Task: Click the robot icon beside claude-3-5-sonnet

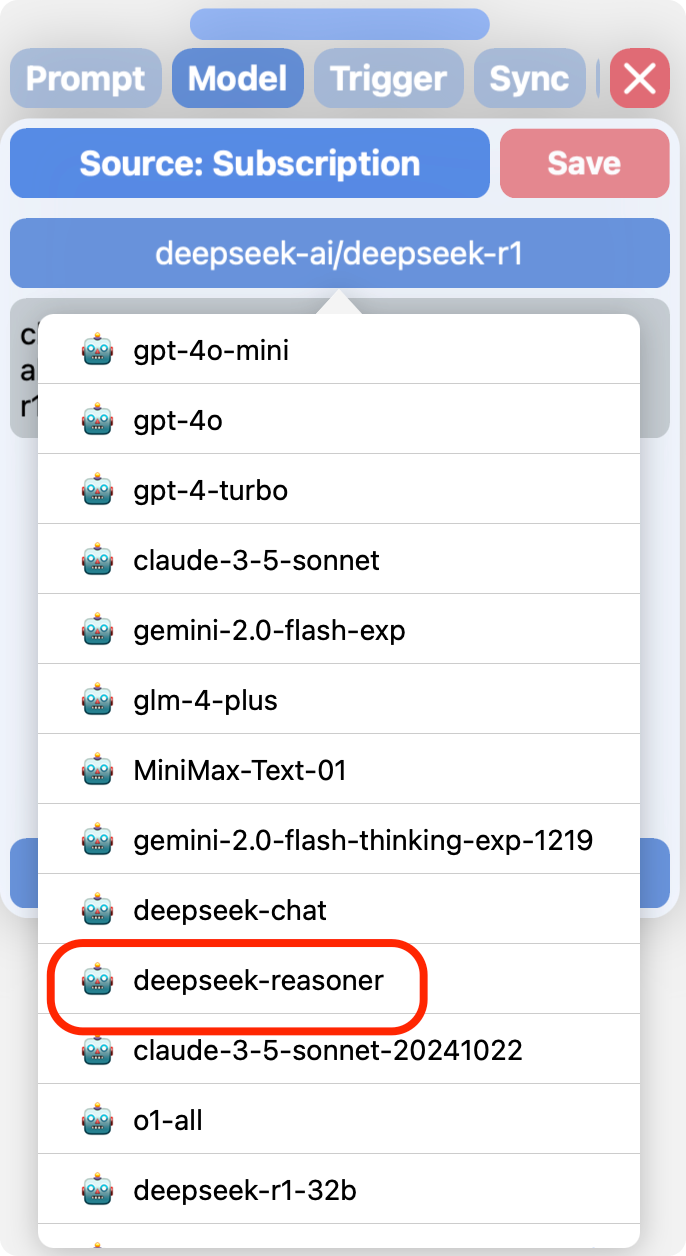Action: [97, 560]
